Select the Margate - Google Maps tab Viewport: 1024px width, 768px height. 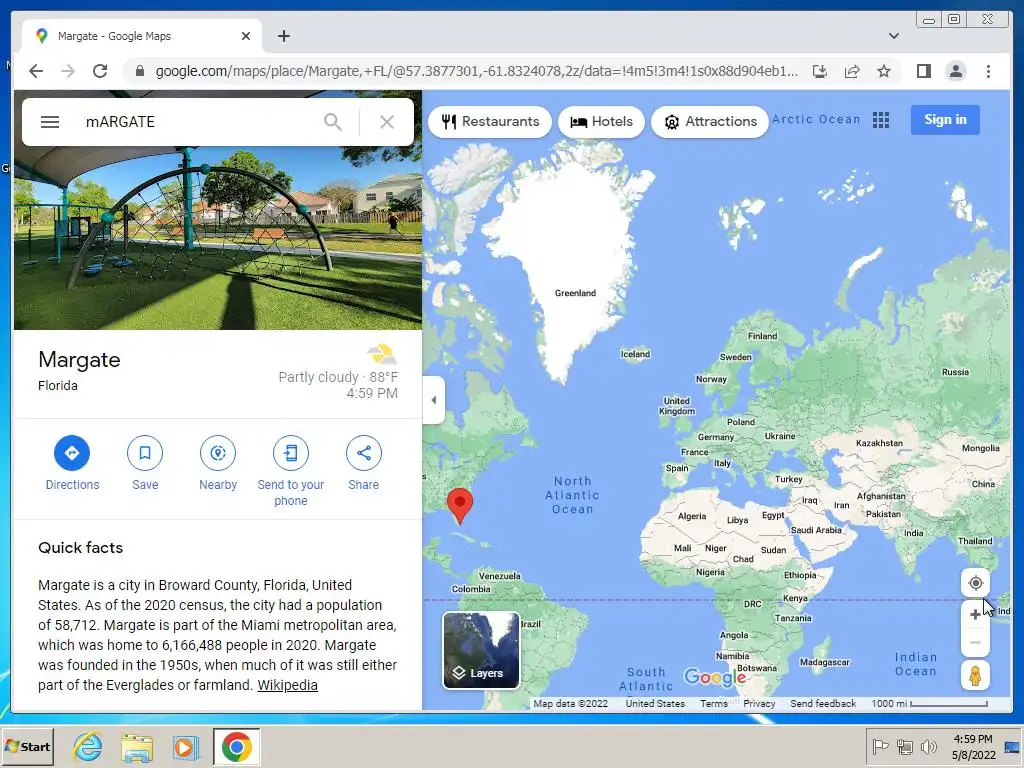click(x=142, y=36)
